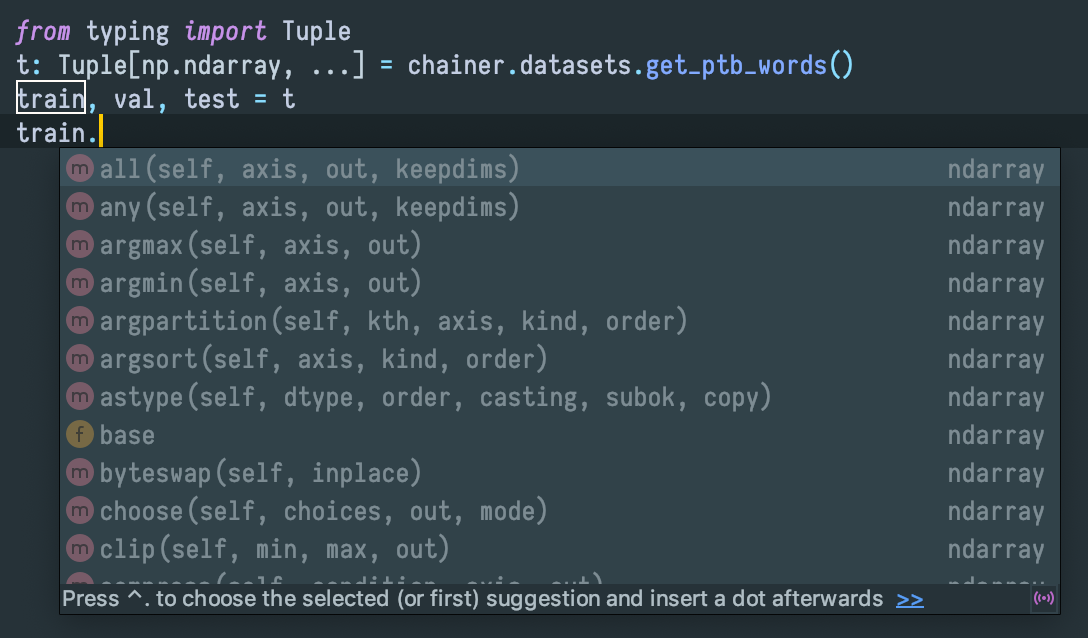
Task: Click the Tuple import name
Action: coord(316,31)
